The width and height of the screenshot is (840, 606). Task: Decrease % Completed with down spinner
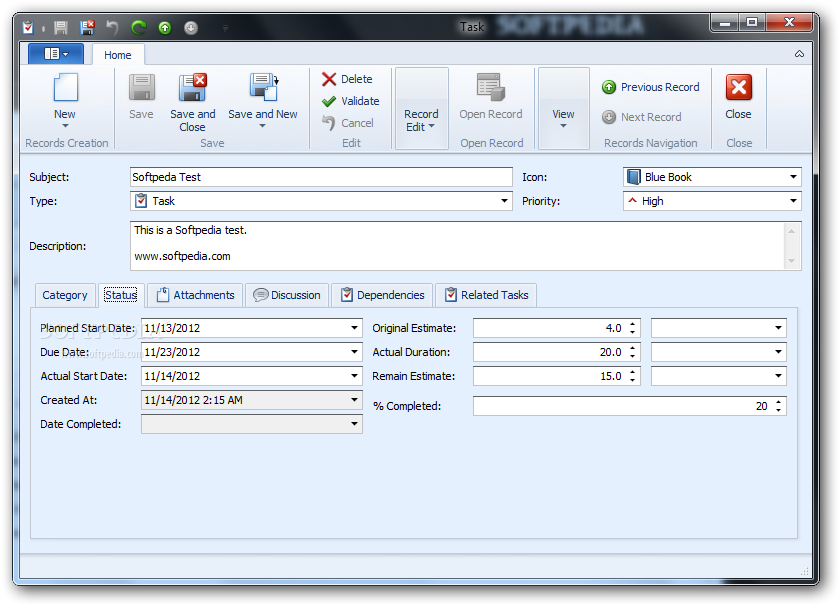coord(778,410)
